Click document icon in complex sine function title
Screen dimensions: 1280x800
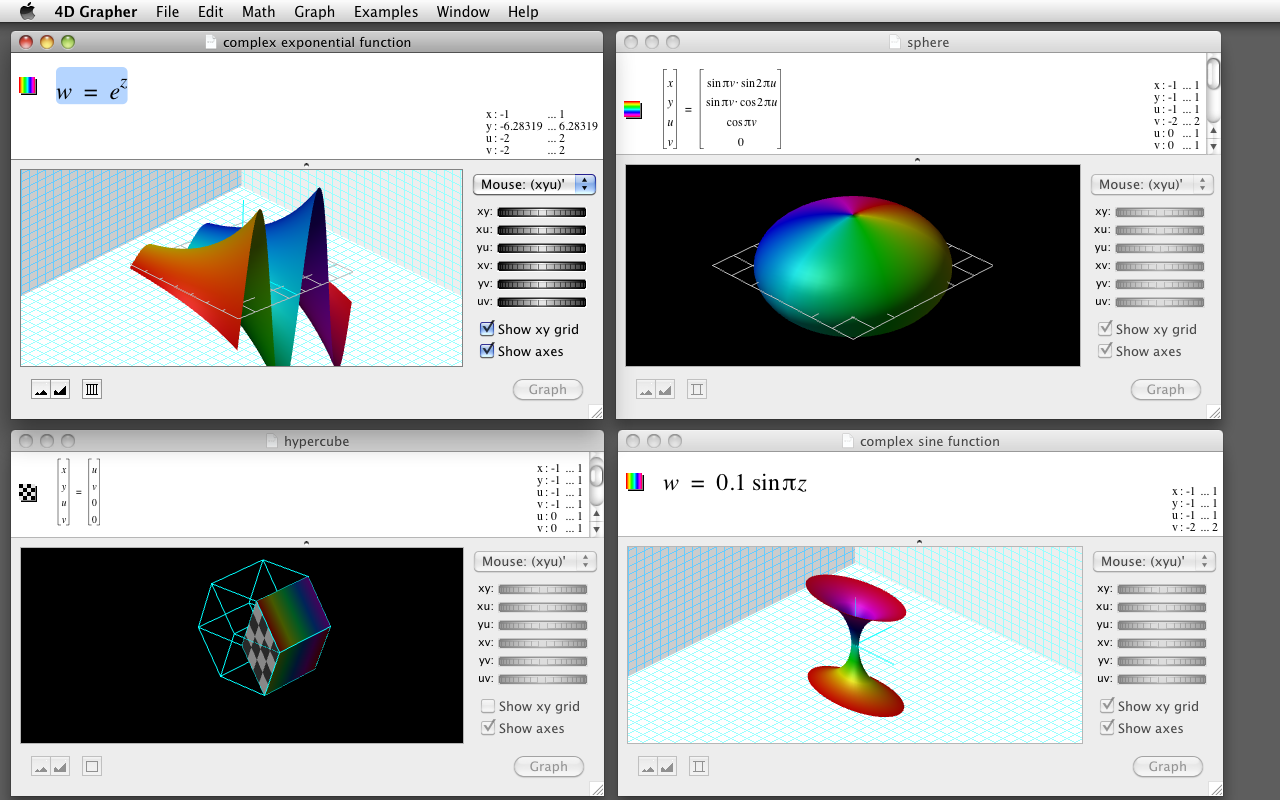coord(849,441)
